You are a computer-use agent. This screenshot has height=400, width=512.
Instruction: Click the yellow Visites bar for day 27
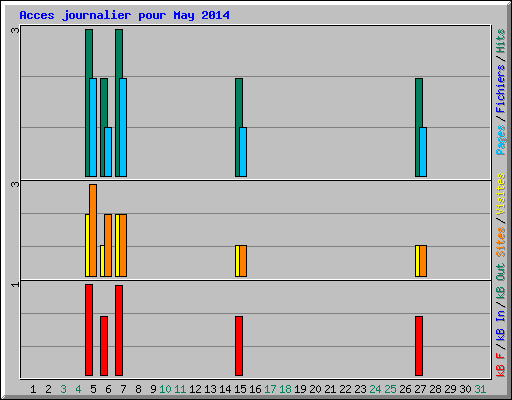click(417, 261)
